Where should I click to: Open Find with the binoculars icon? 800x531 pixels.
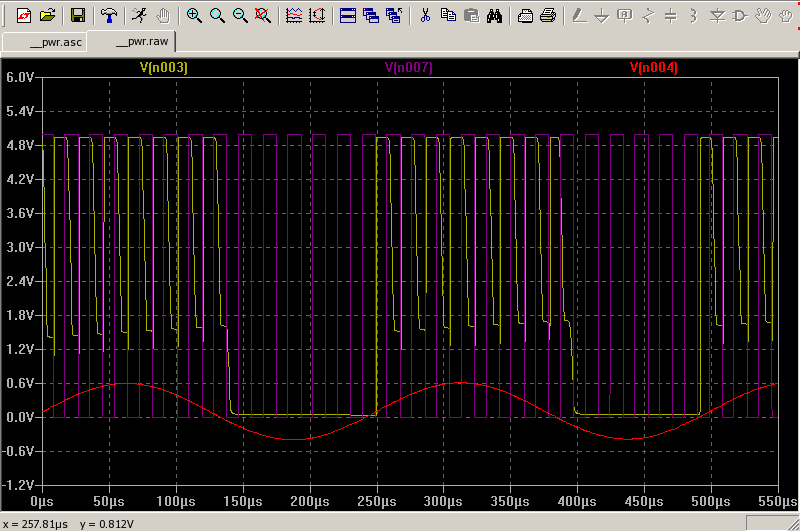tap(494, 15)
